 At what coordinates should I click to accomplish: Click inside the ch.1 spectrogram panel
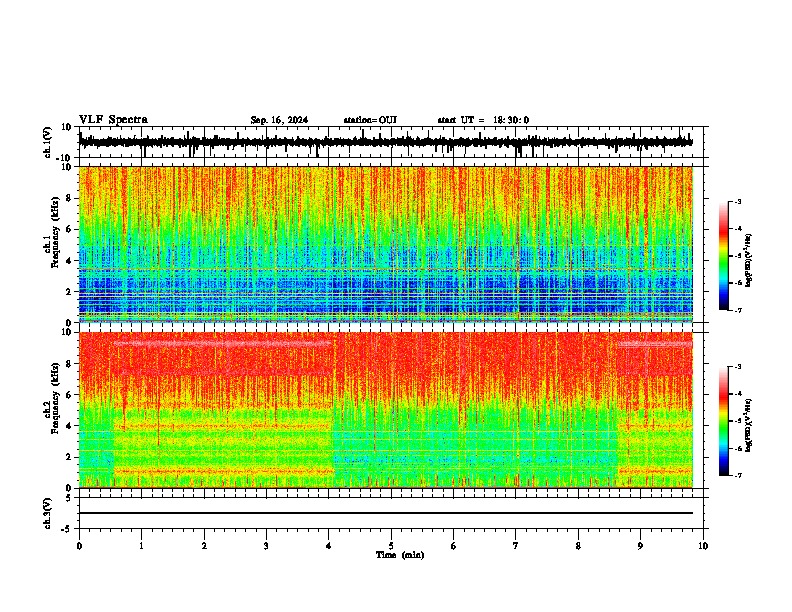click(386, 244)
